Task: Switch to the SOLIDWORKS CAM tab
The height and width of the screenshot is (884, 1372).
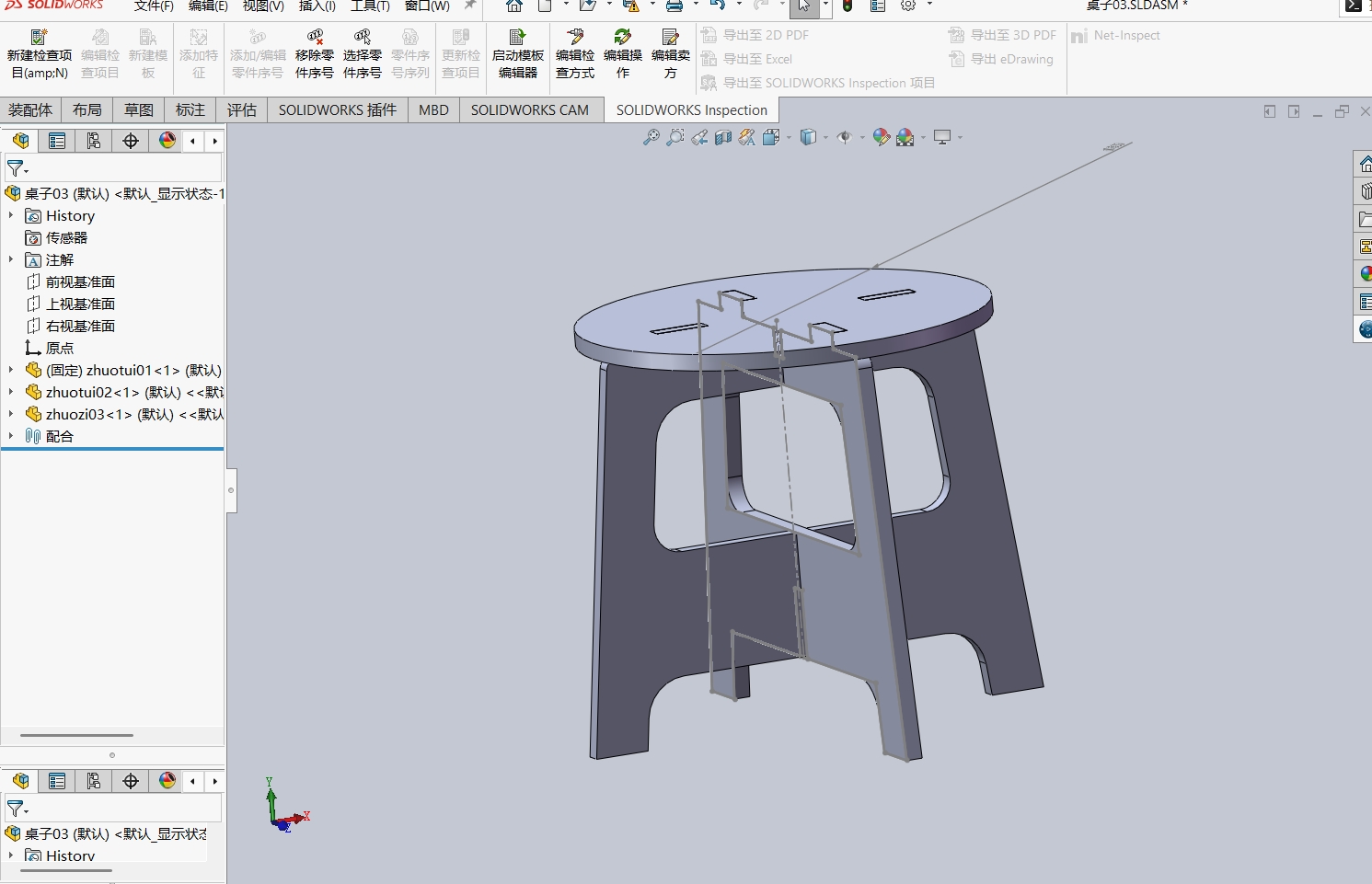Action: coord(530,110)
